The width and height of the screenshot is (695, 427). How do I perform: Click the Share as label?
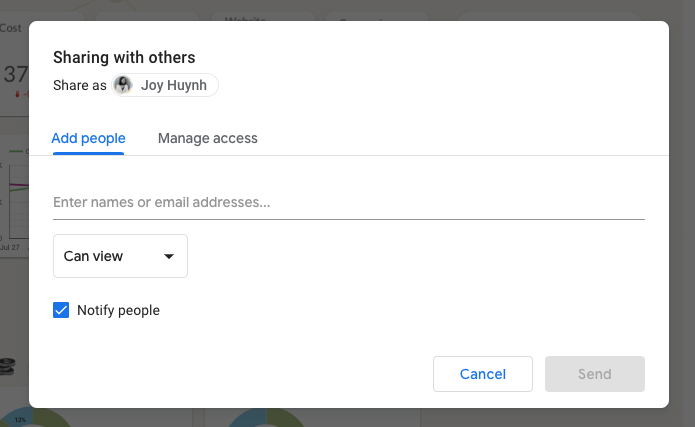pyautogui.click(x=79, y=85)
